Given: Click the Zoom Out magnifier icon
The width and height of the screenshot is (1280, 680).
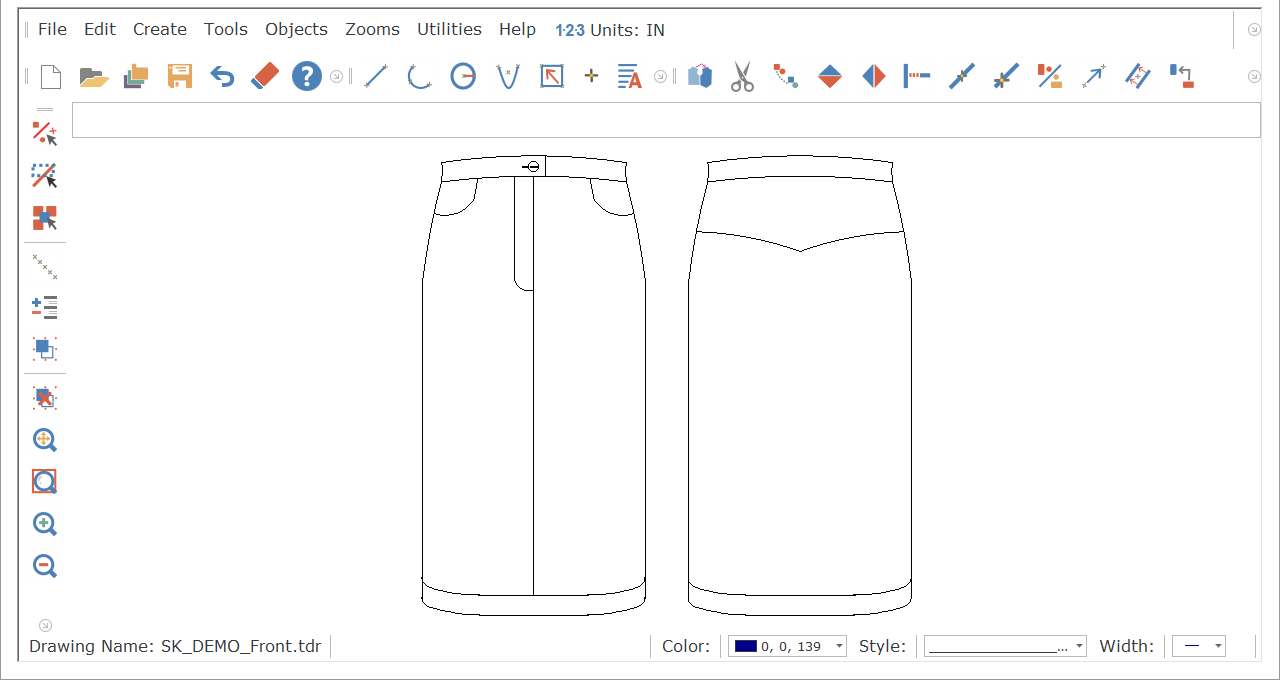Looking at the screenshot, I should [x=44, y=566].
